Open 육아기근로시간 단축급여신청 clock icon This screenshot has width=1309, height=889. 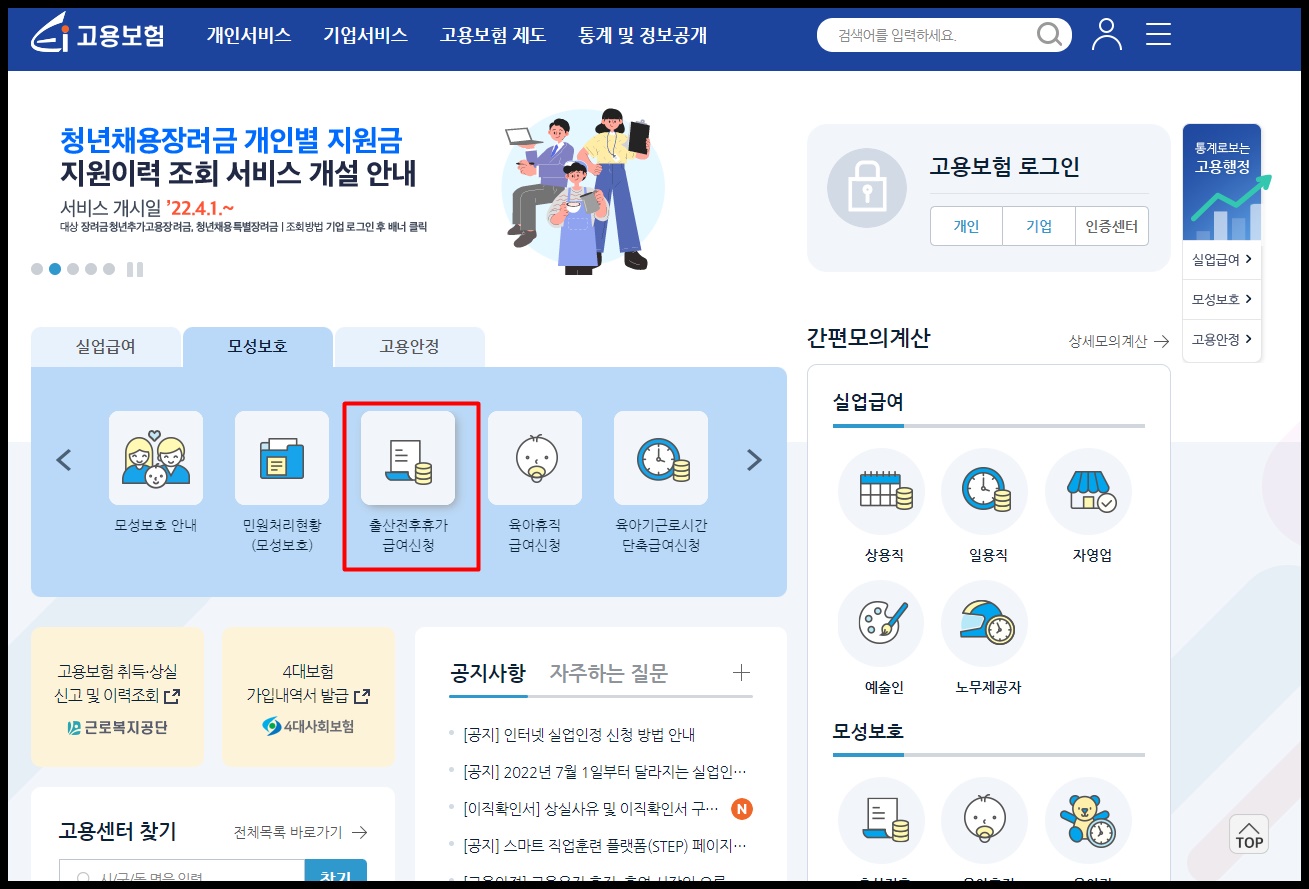[661, 458]
